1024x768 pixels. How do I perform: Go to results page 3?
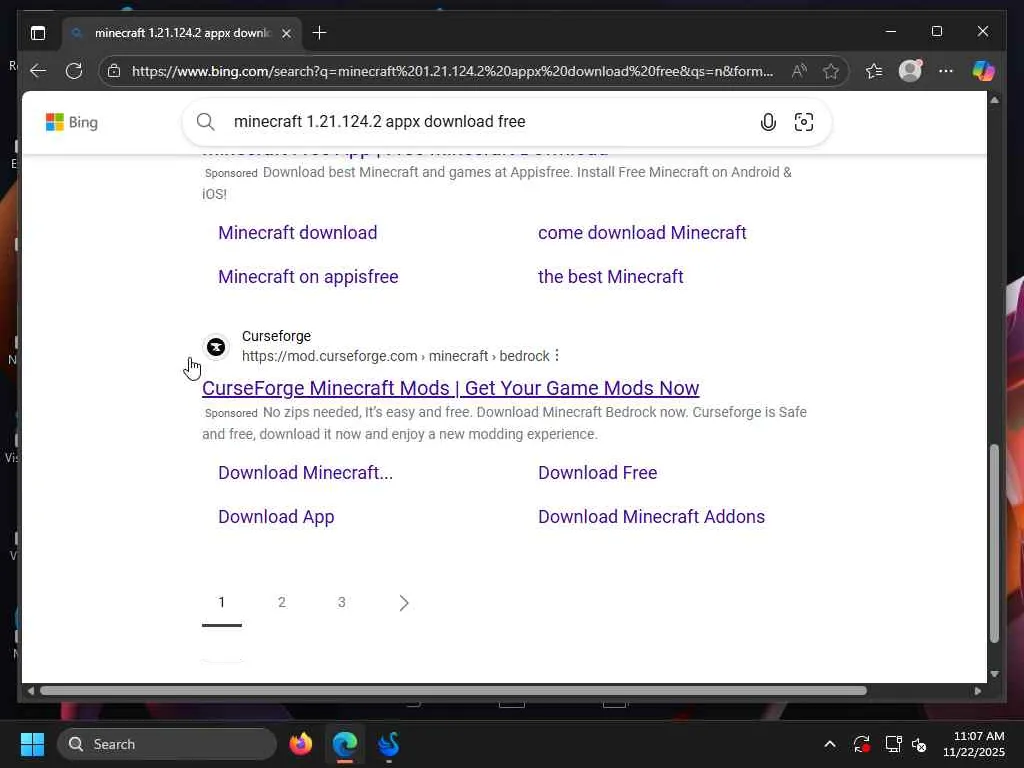[x=342, y=602]
